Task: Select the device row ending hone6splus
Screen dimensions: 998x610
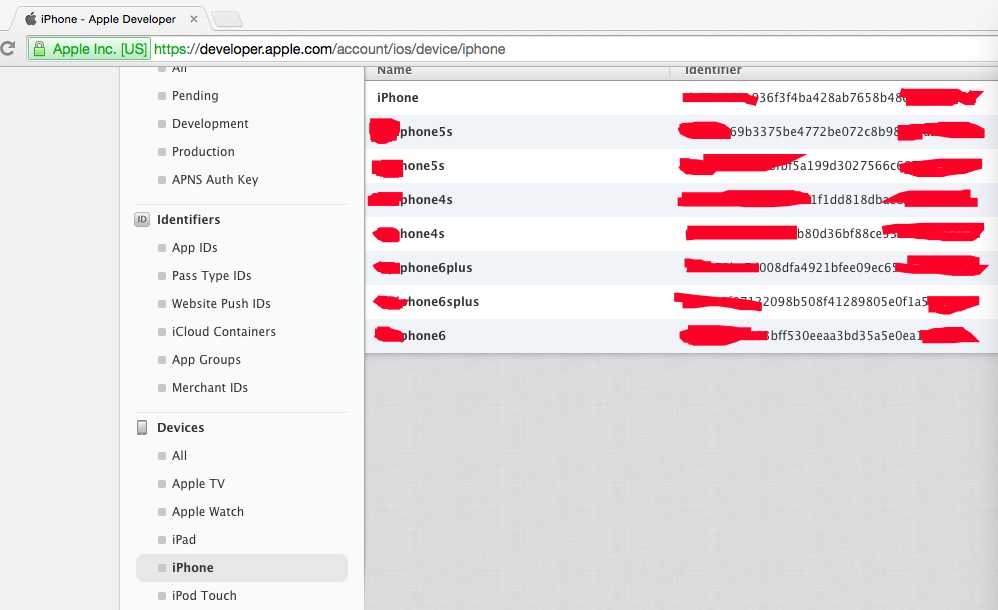Action: click(681, 302)
